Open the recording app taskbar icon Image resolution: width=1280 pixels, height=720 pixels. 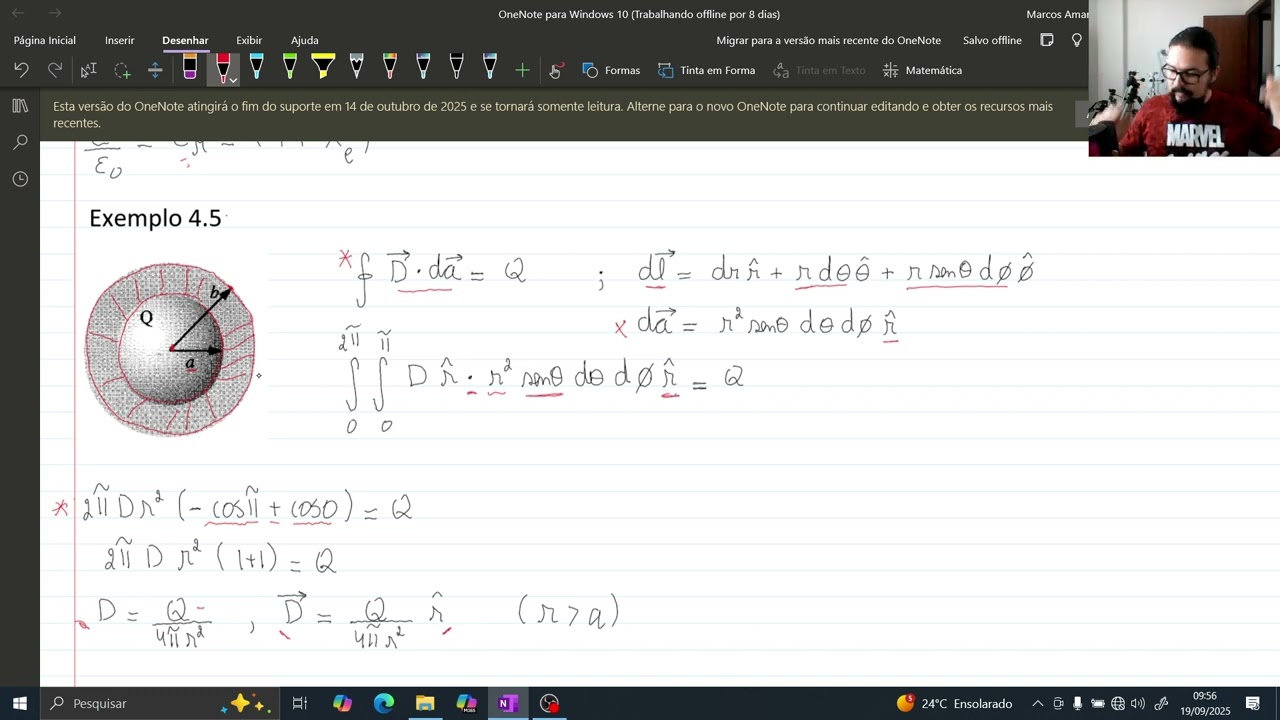coord(549,703)
